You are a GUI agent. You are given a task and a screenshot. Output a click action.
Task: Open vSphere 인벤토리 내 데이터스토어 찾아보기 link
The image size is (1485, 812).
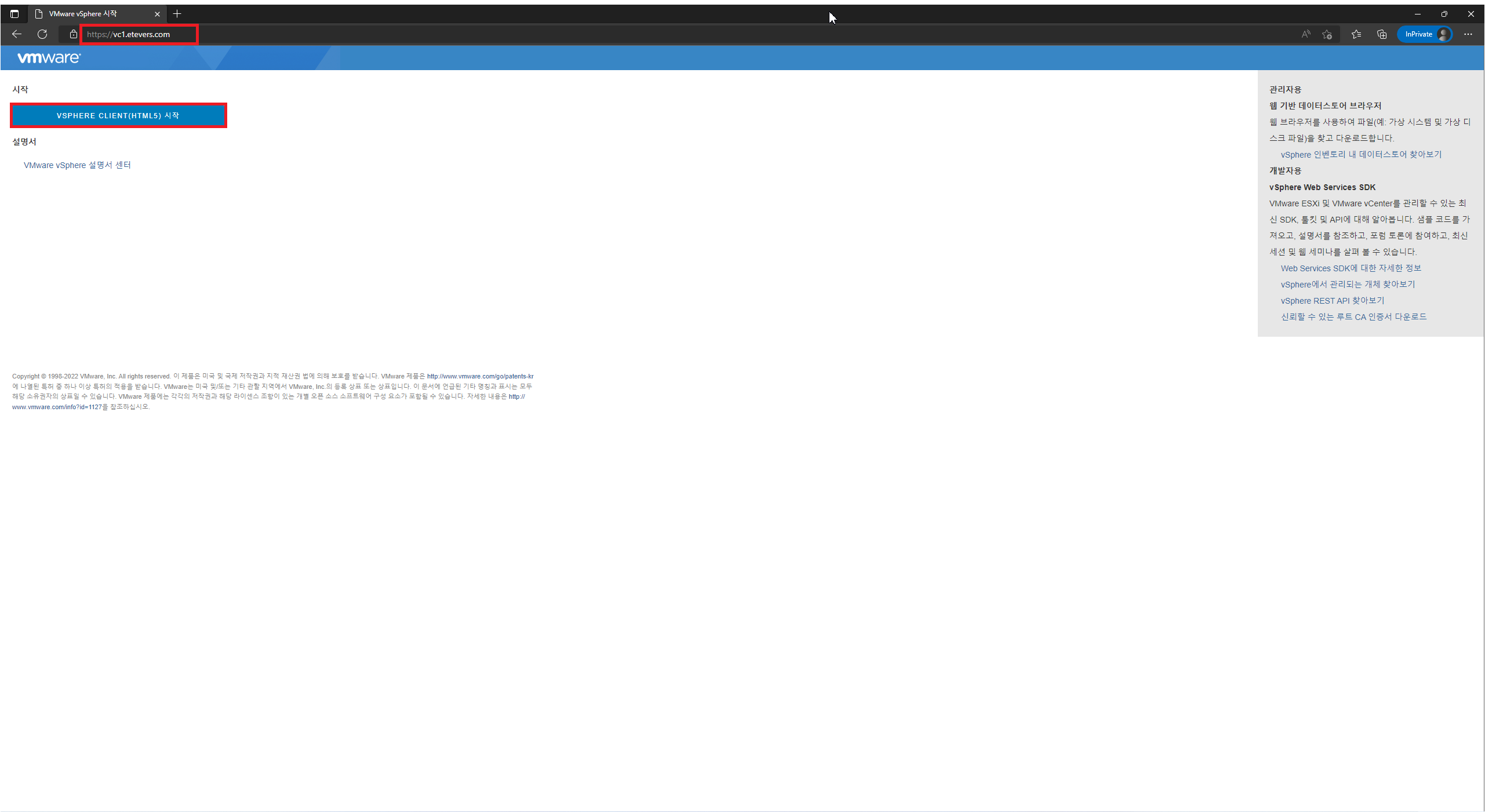point(1361,155)
